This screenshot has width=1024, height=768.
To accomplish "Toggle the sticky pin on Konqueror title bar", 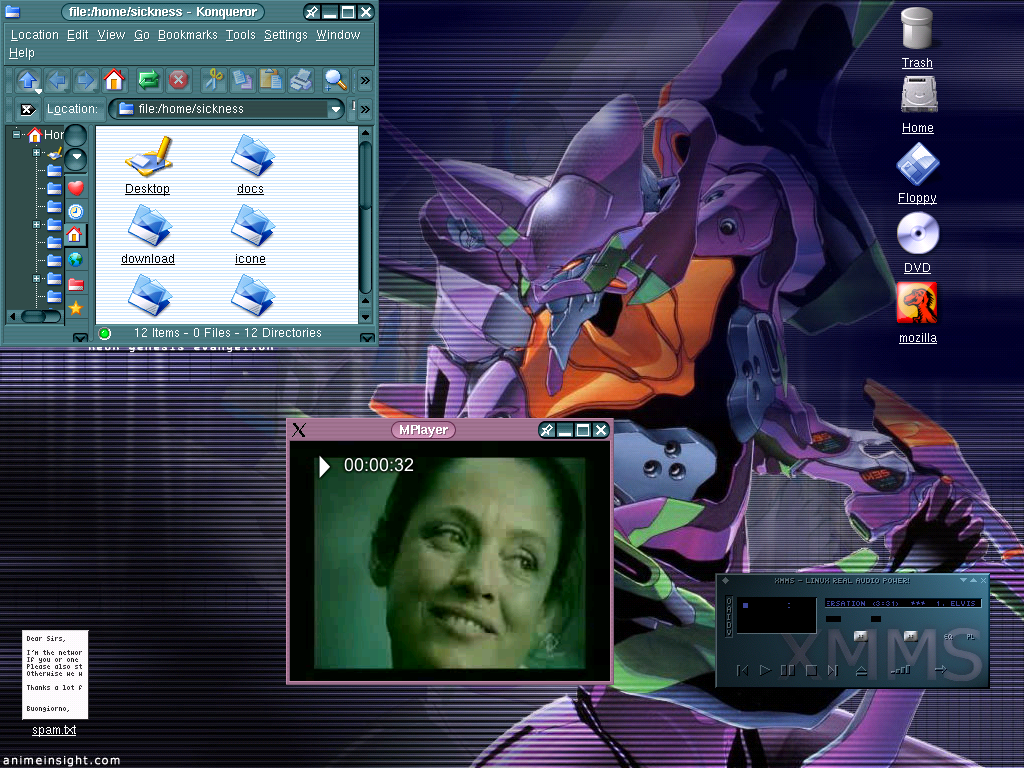I will tap(312, 12).
